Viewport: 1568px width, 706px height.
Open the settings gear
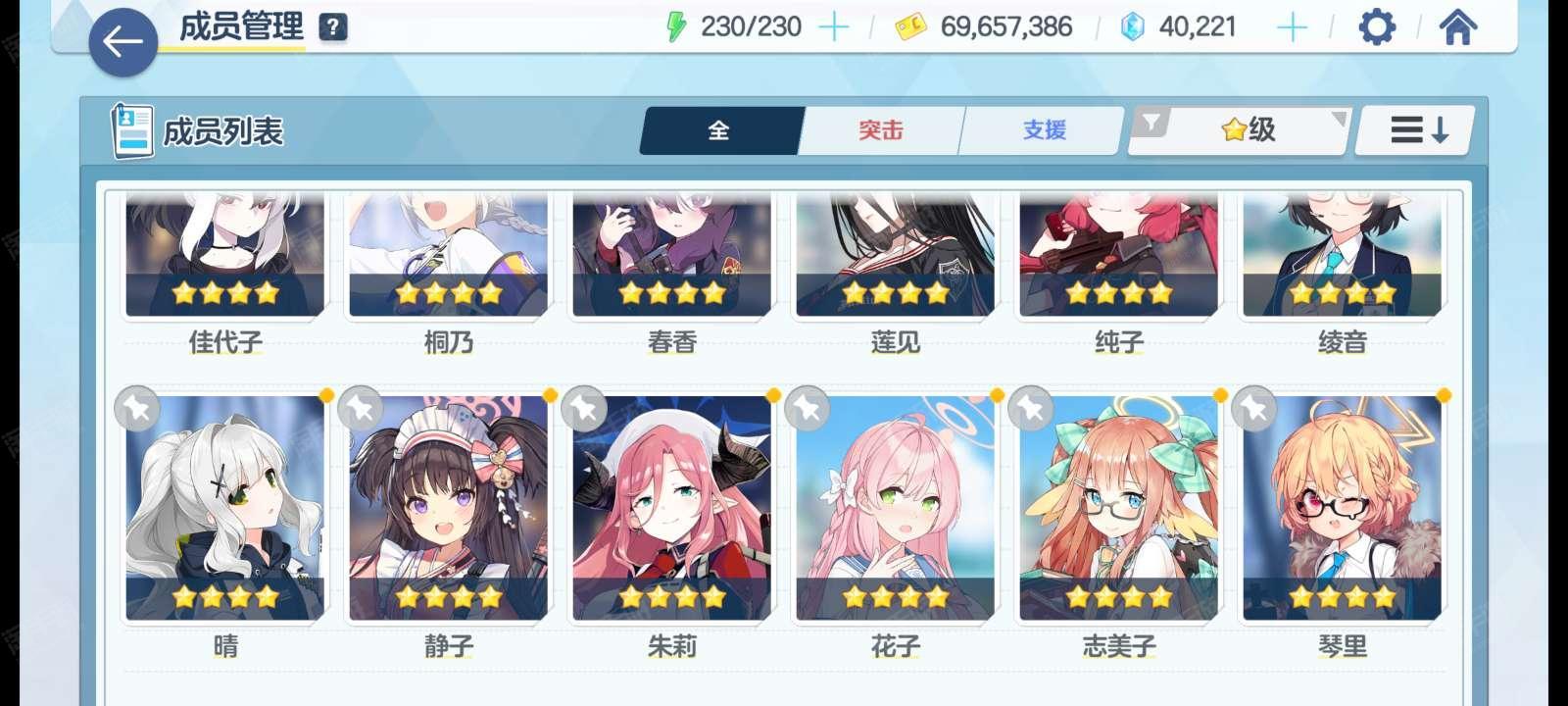pos(1377,27)
